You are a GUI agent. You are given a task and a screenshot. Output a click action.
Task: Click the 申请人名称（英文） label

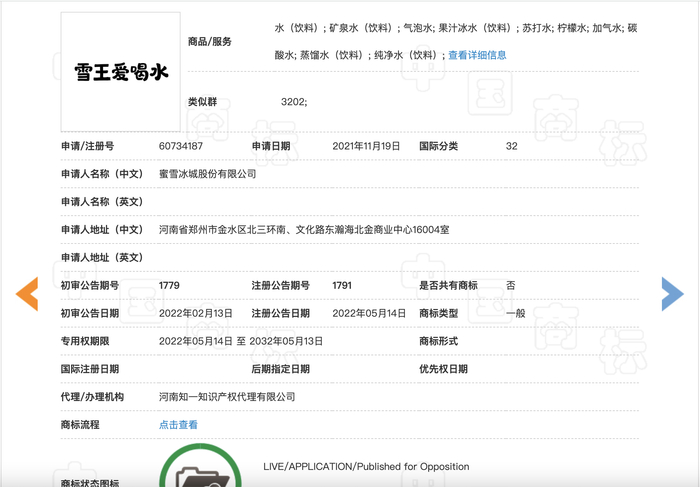tap(102, 202)
